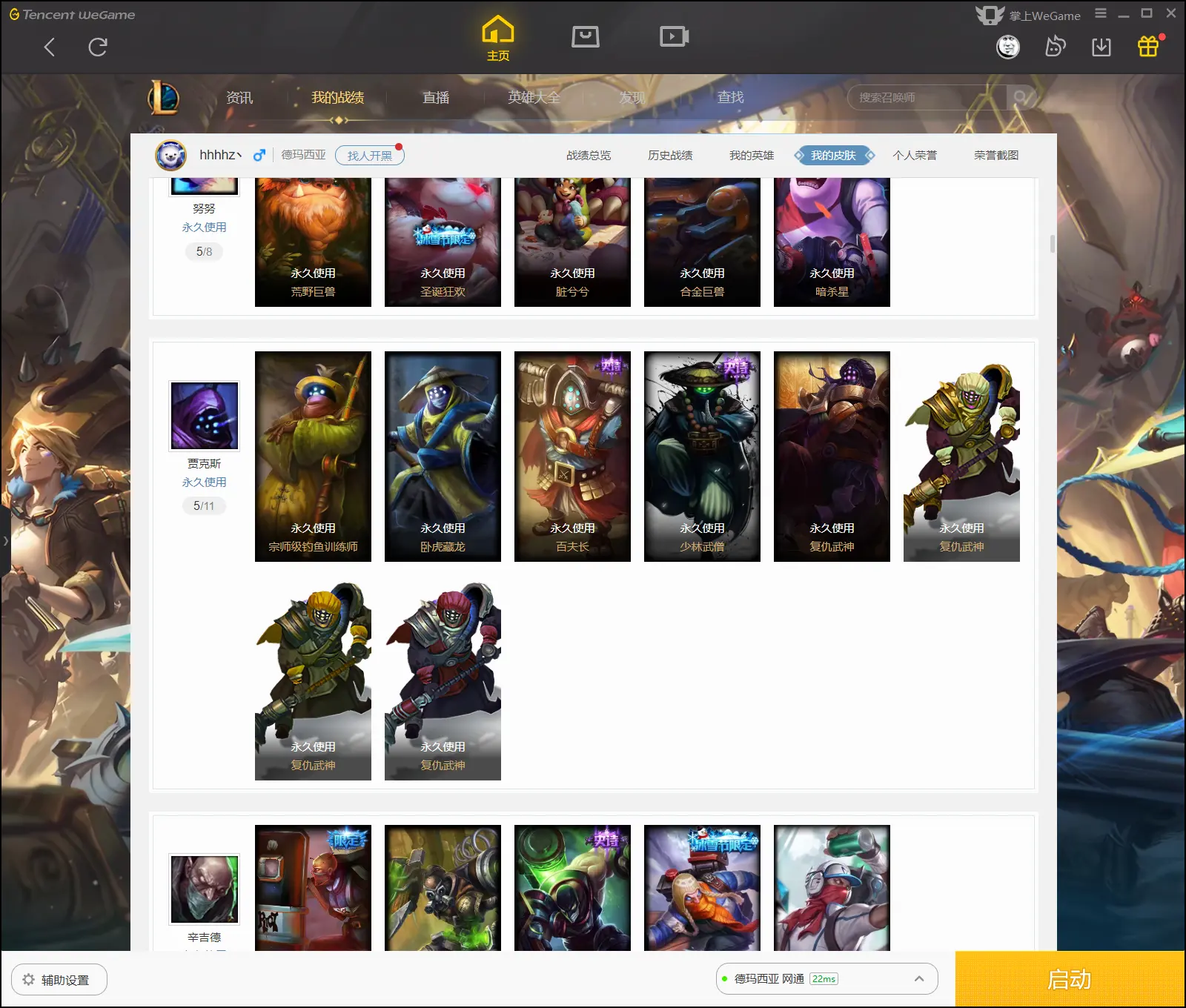The image size is (1186, 1008).
Task: Switch to the 直播 tab
Action: coord(436,97)
